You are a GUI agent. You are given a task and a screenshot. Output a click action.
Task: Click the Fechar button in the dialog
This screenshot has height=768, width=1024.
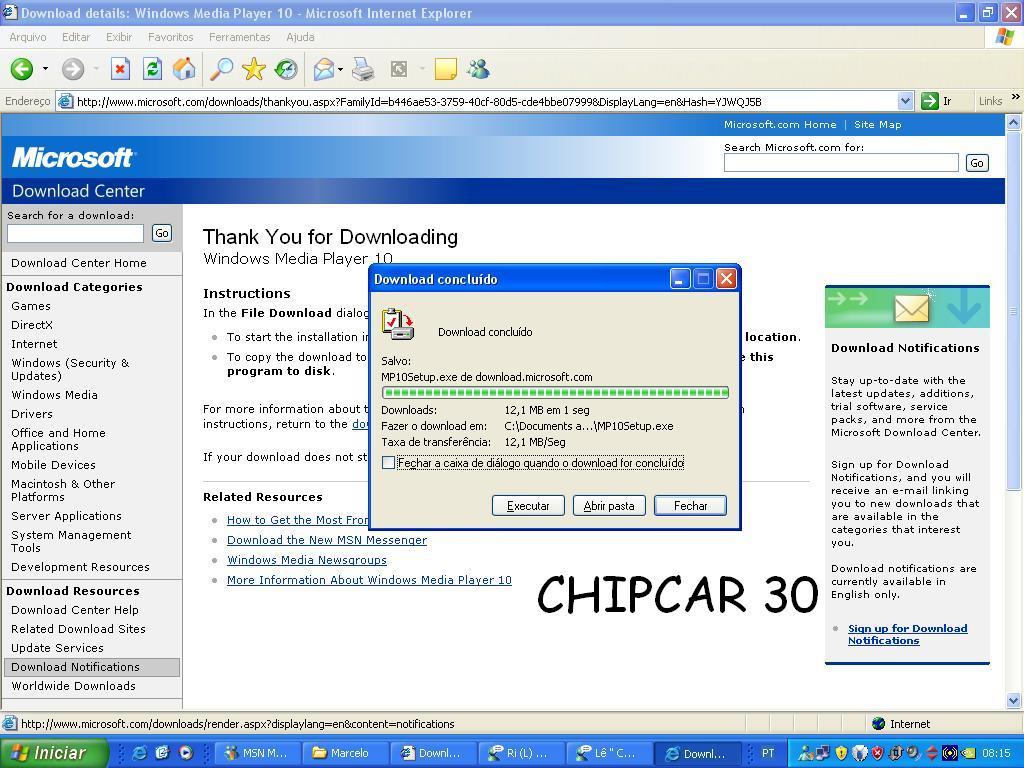pyautogui.click(x=690, y=505)
